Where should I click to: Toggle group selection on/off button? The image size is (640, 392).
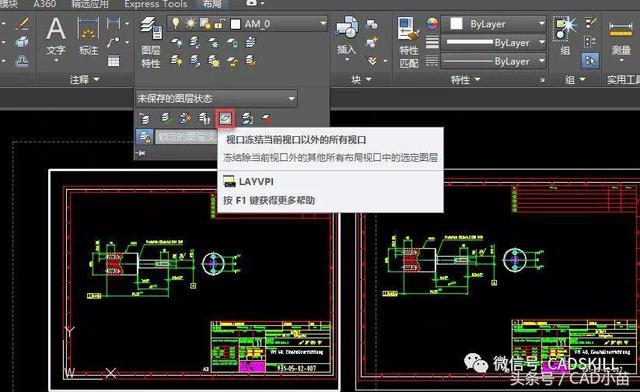pos(590,61)
